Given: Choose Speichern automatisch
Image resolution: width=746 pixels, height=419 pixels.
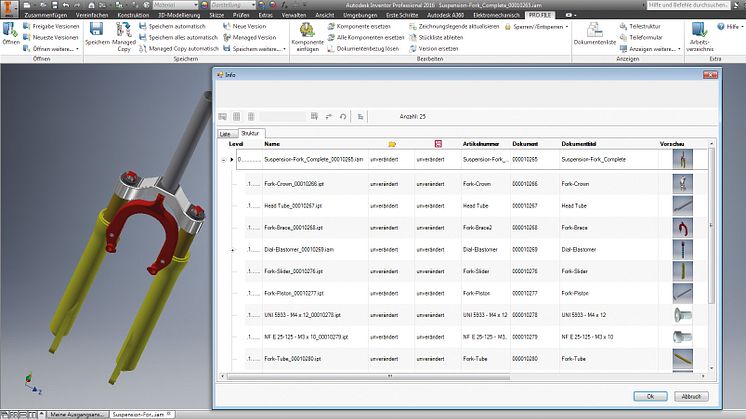Looking at the screenshot, I should (172, 26).
